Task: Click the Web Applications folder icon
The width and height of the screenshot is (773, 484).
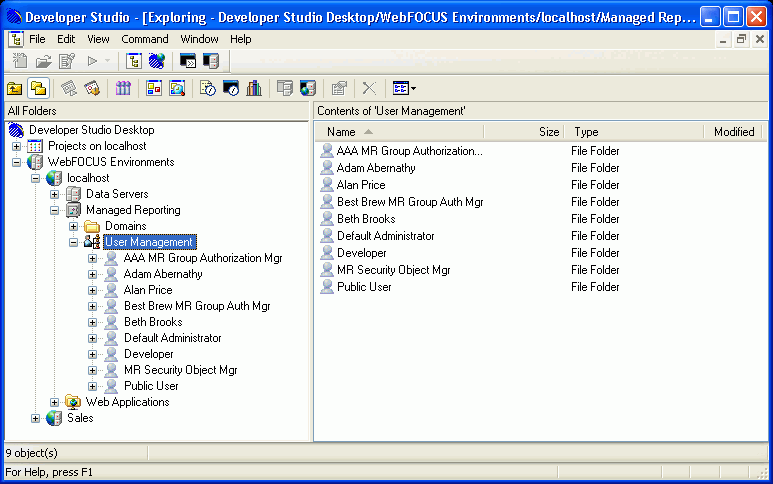Action: pos(73,402)
